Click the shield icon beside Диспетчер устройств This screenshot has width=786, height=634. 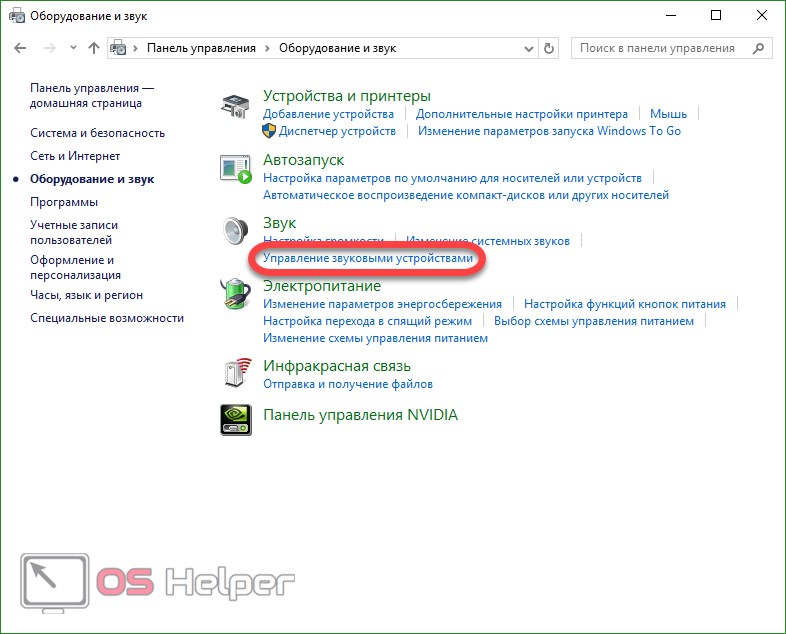(x=269, y=131)
